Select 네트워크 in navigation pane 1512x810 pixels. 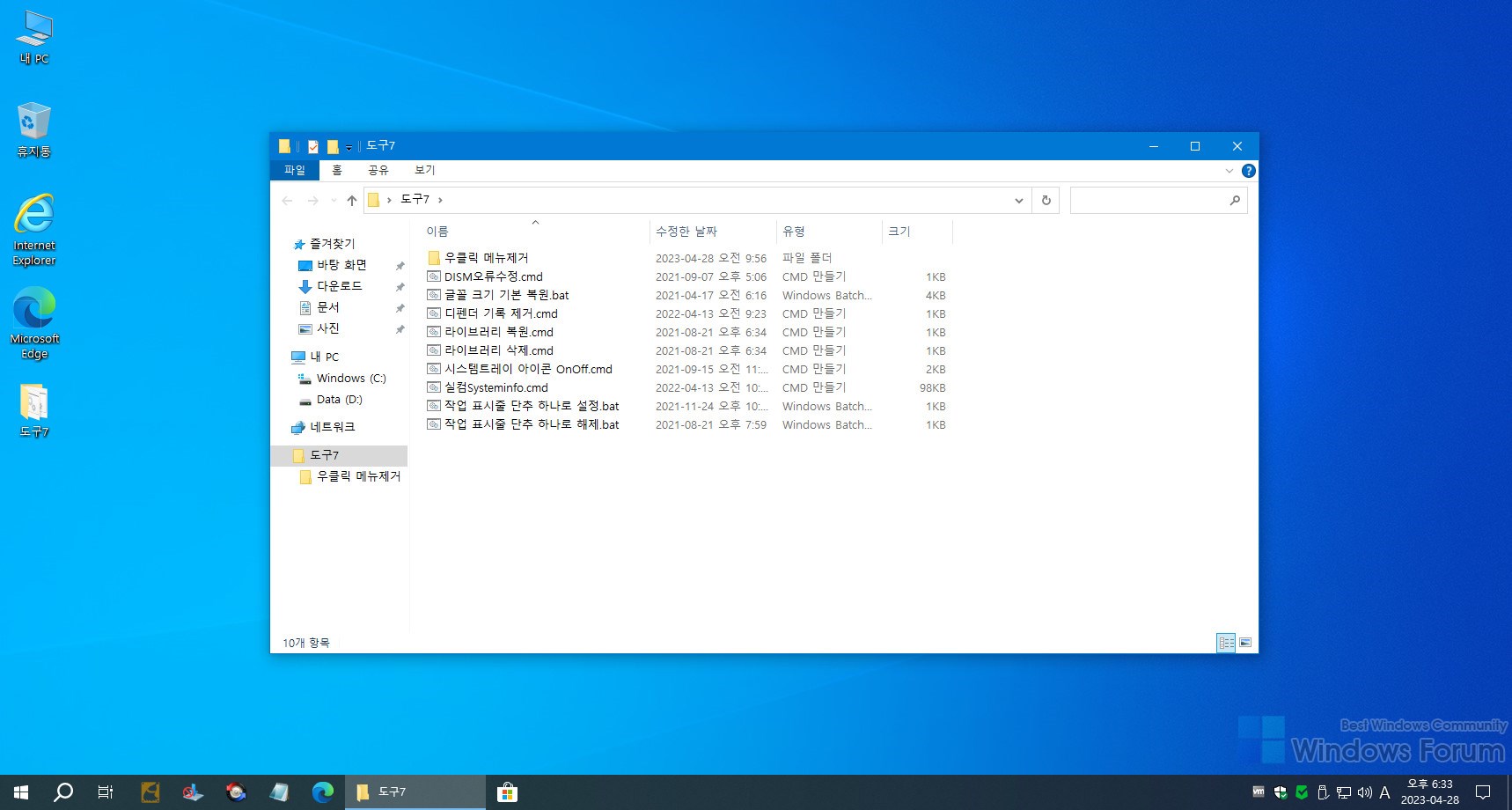click(x=323, y=427)
